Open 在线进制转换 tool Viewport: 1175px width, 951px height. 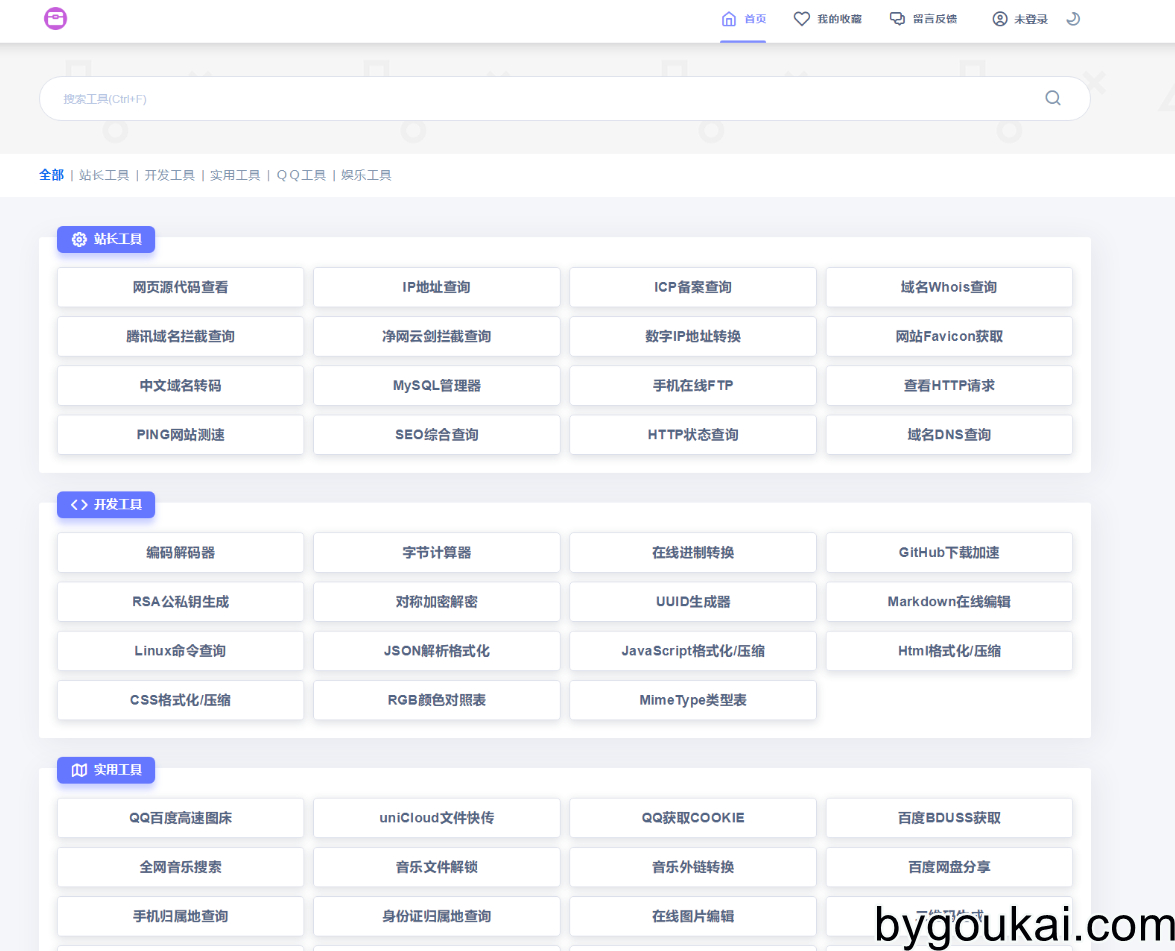click(x=693, y=552)
